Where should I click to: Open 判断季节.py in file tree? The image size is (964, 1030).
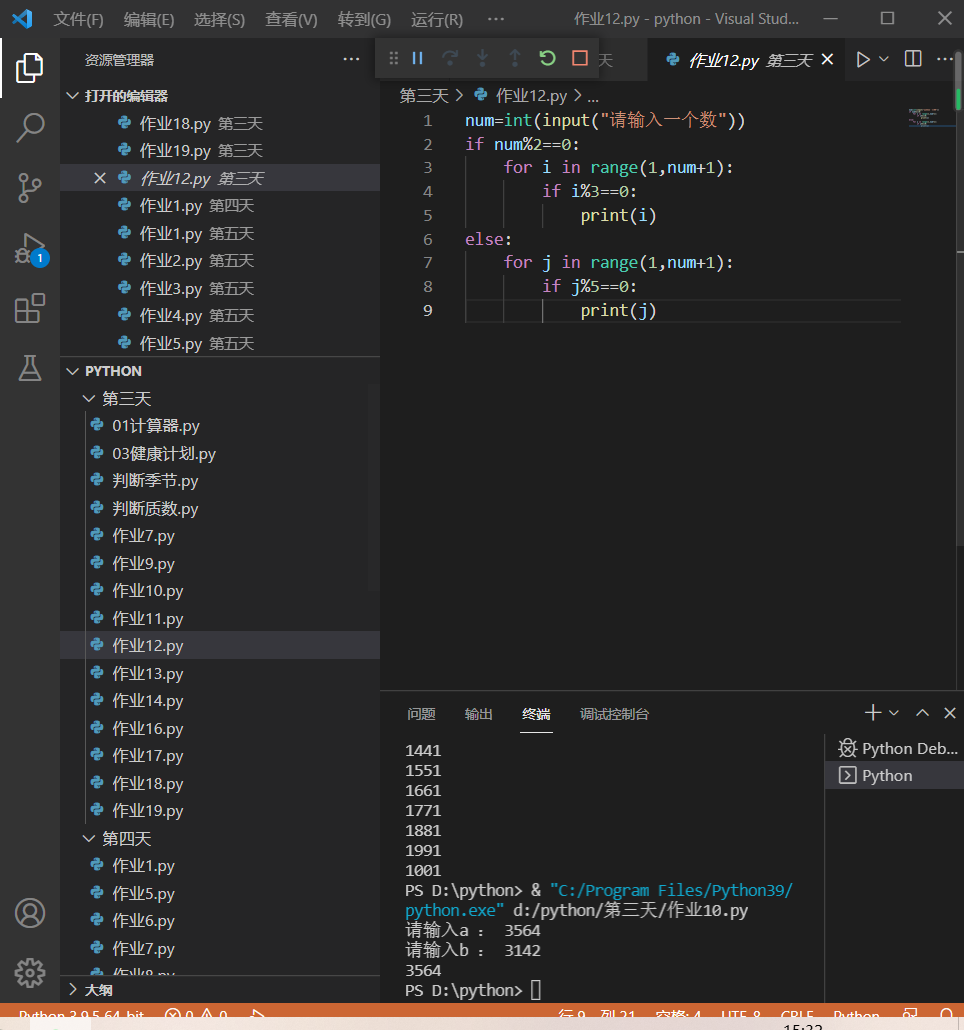(x=220, y=481)
